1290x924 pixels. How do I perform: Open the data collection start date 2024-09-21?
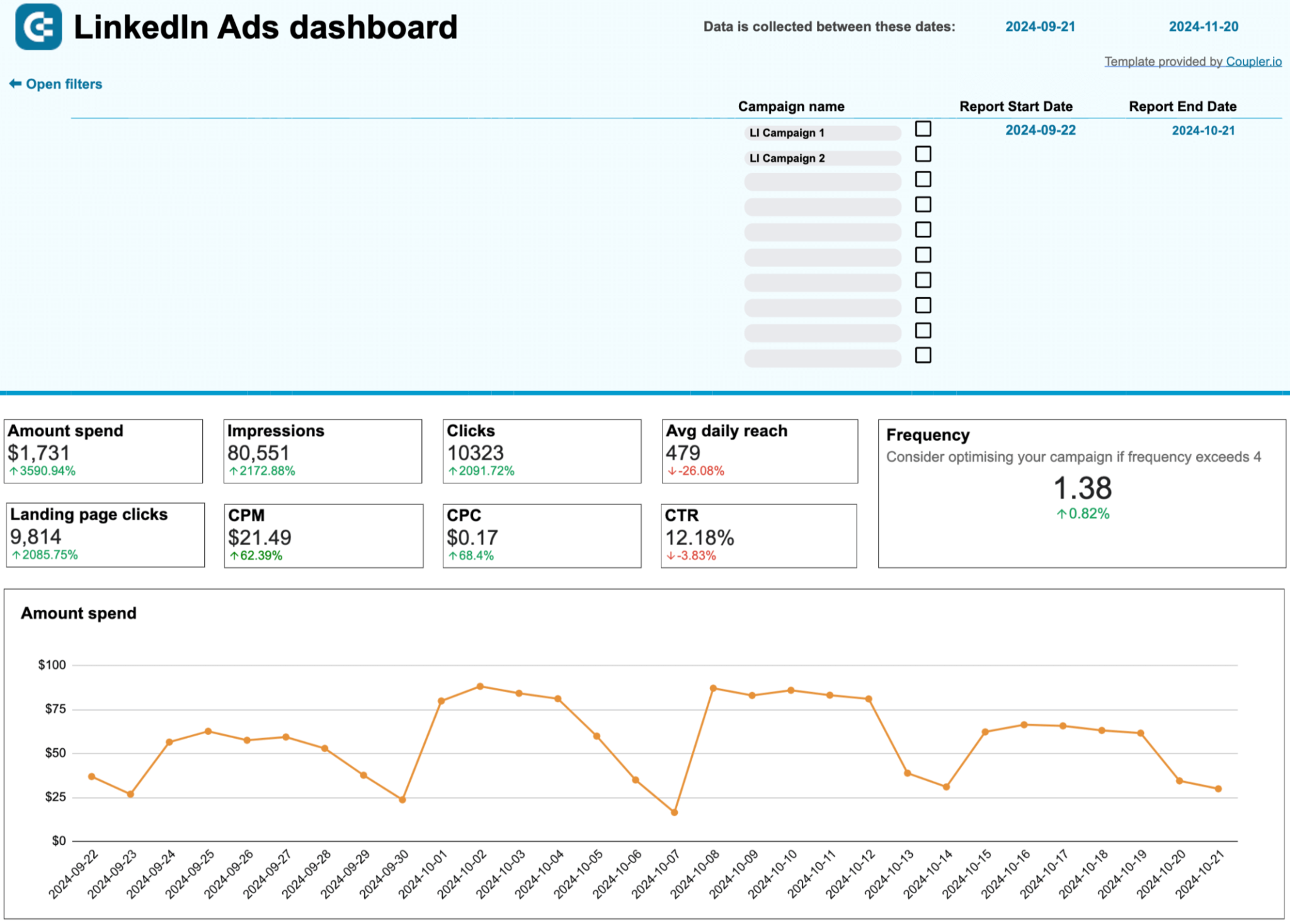[1041, 26]
